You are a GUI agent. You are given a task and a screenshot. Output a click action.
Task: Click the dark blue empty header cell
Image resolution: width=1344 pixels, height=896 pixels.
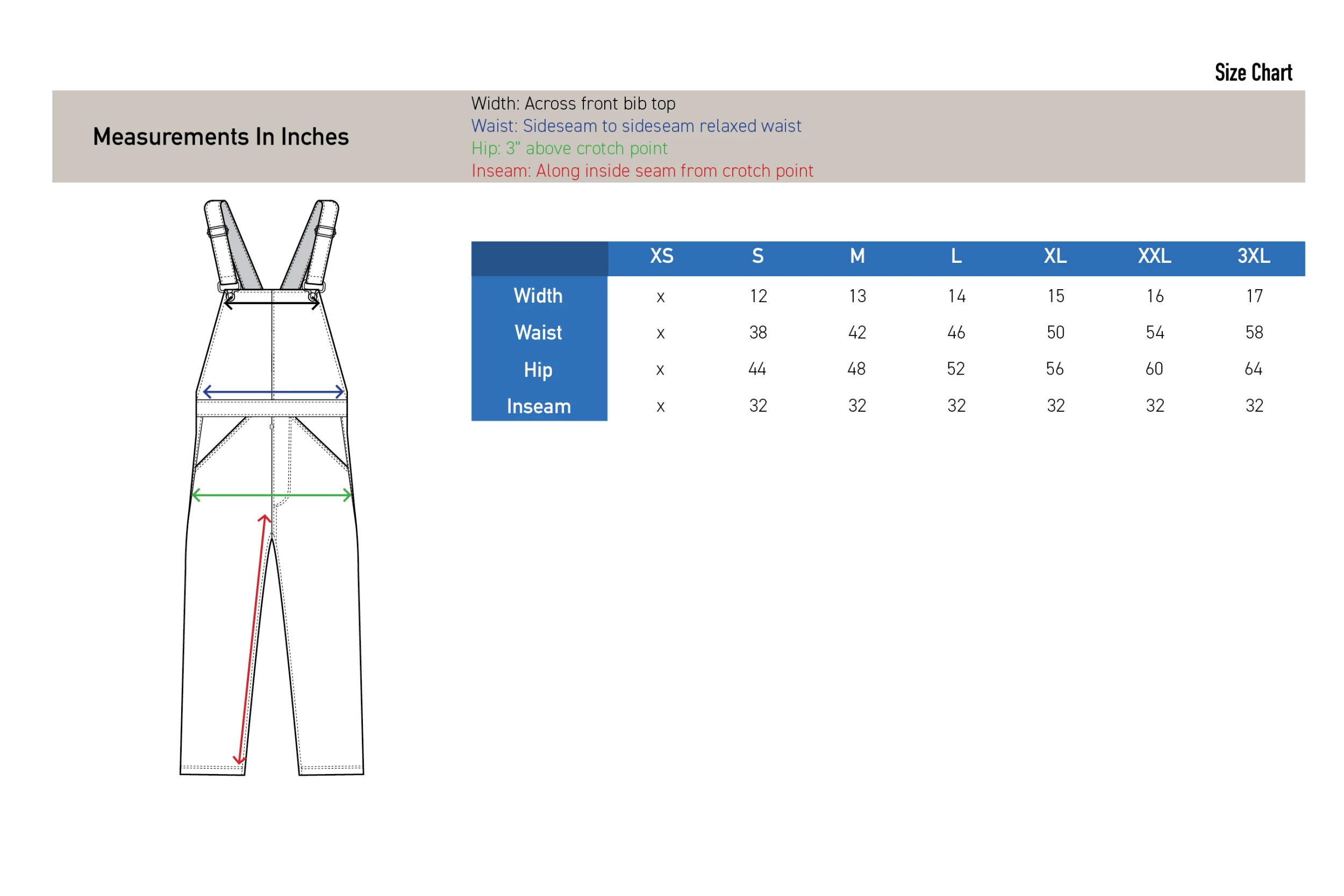pos(539,259)
